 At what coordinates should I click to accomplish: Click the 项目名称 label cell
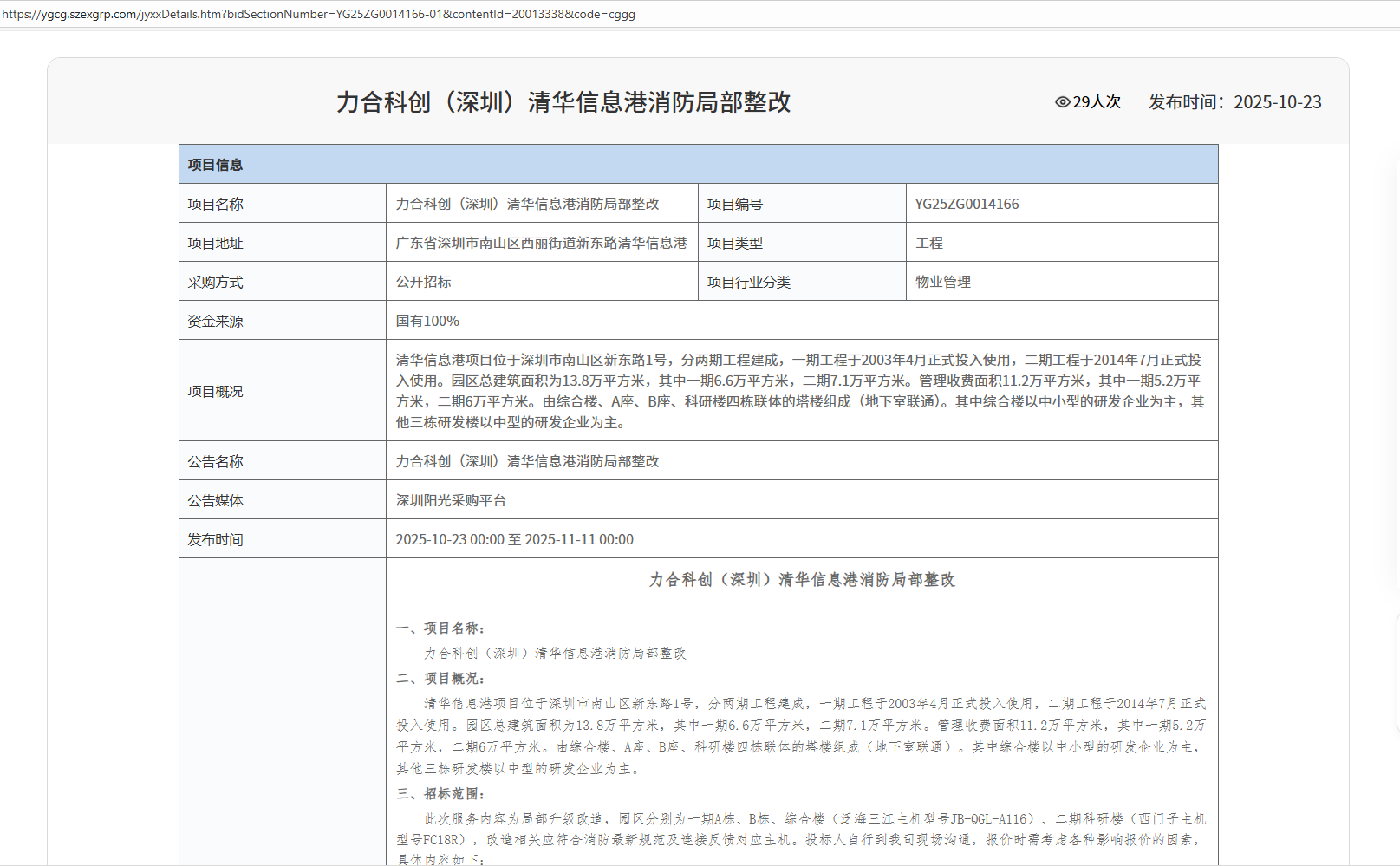pyautogui.click(x=216, y=205)
